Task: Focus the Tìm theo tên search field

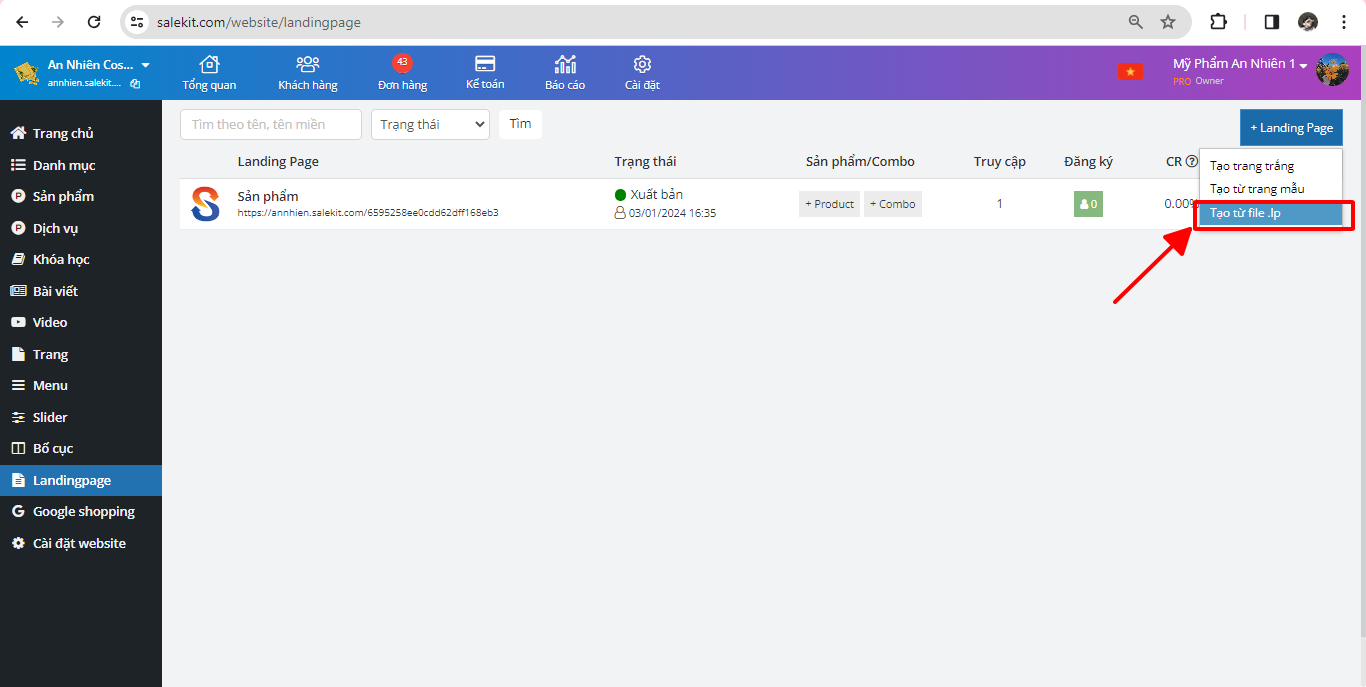Action: 271,125
